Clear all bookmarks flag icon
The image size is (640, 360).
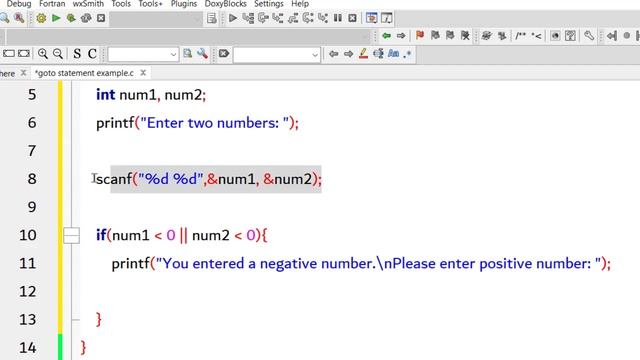(x=465, y=36)
